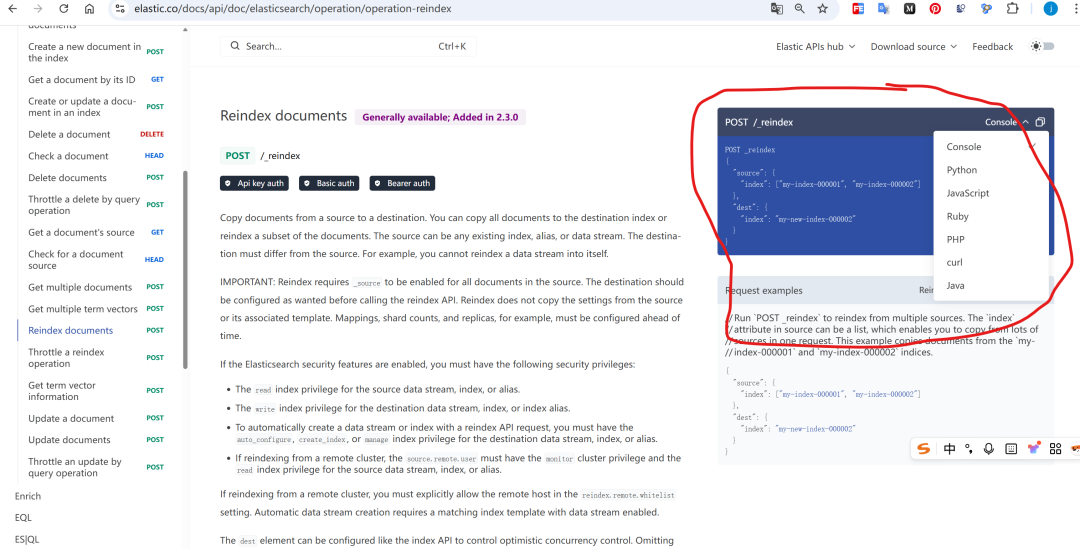Viewport: 1080px width, 549px height.
Task: Focus the docs Search field
Action: [x=348, y=46]
